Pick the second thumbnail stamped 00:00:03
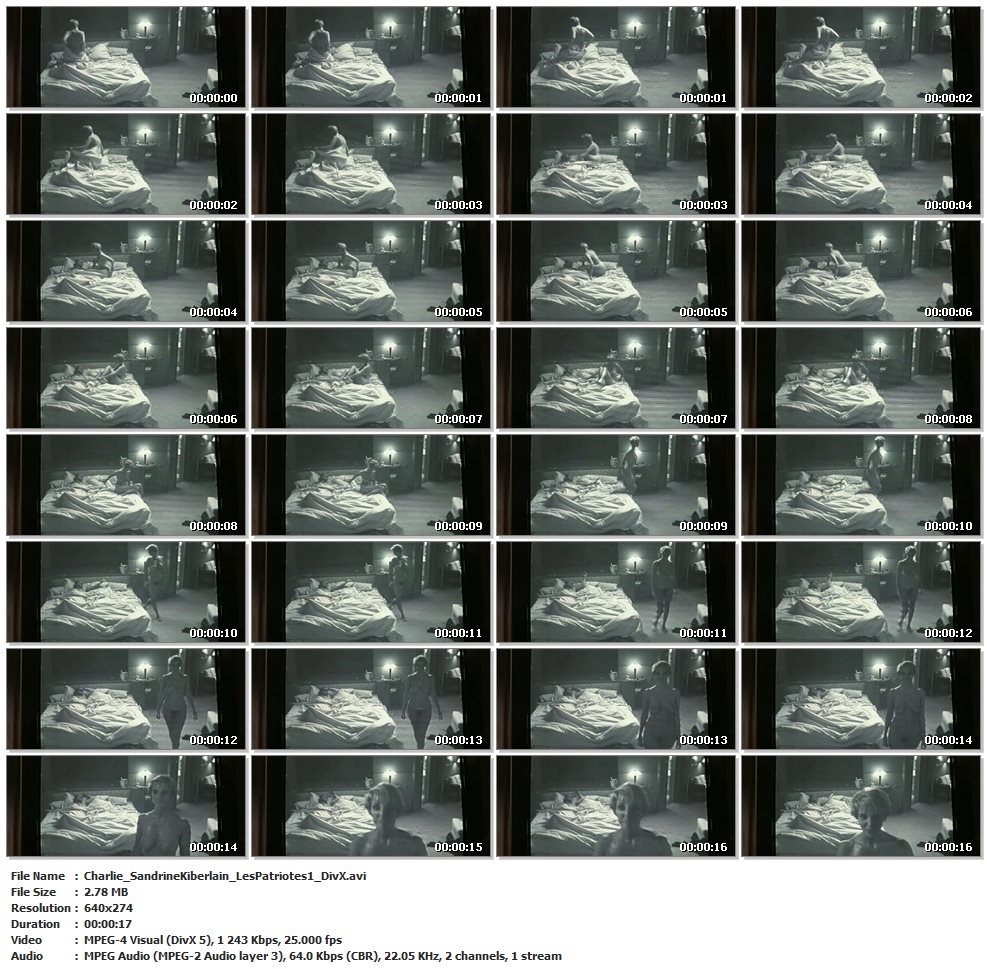The height and width of the screenshot is (969, 987). coord(616,164)
